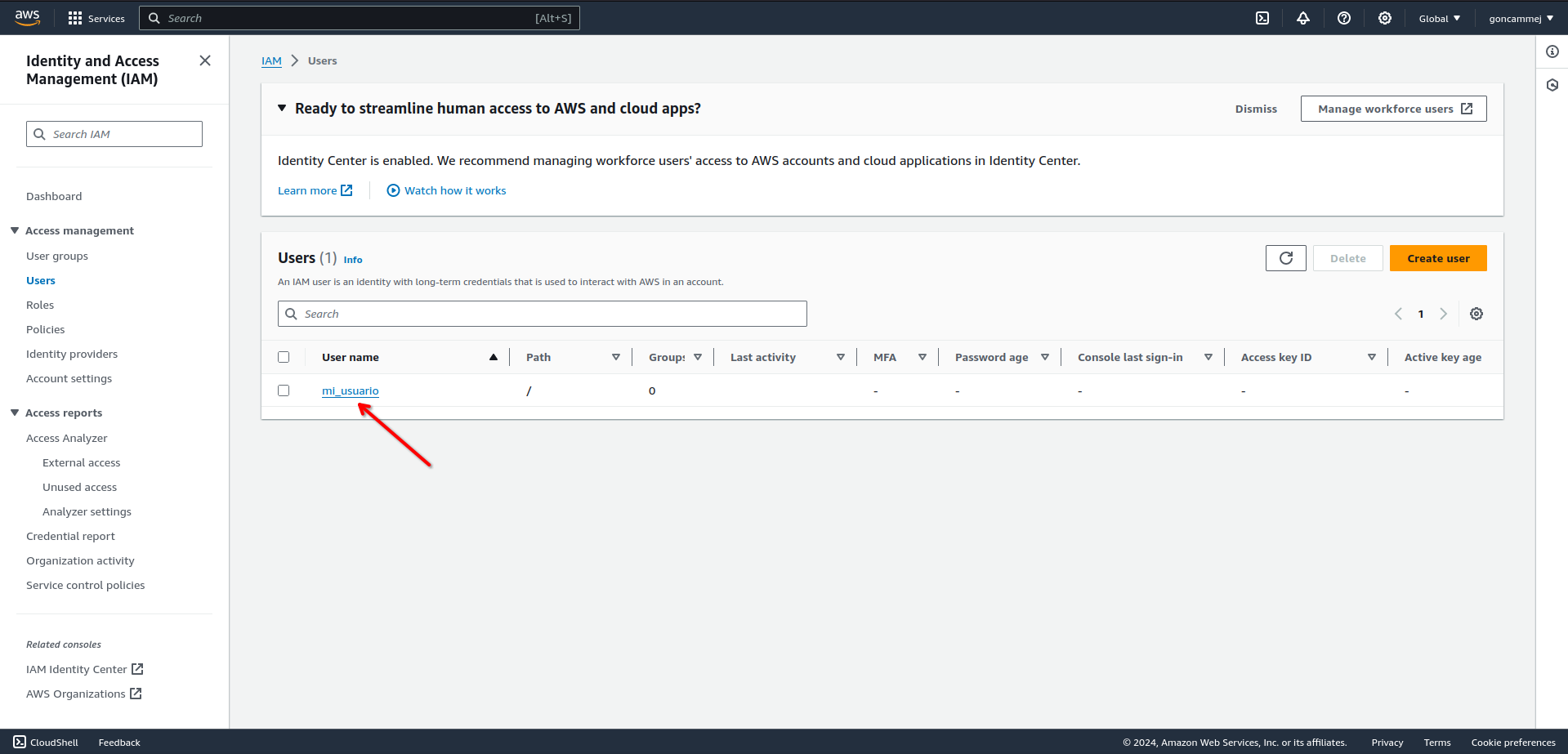Click the AWS logo home icon
This screenshot has height=754, width=1568.
click(x=27, y=18)
